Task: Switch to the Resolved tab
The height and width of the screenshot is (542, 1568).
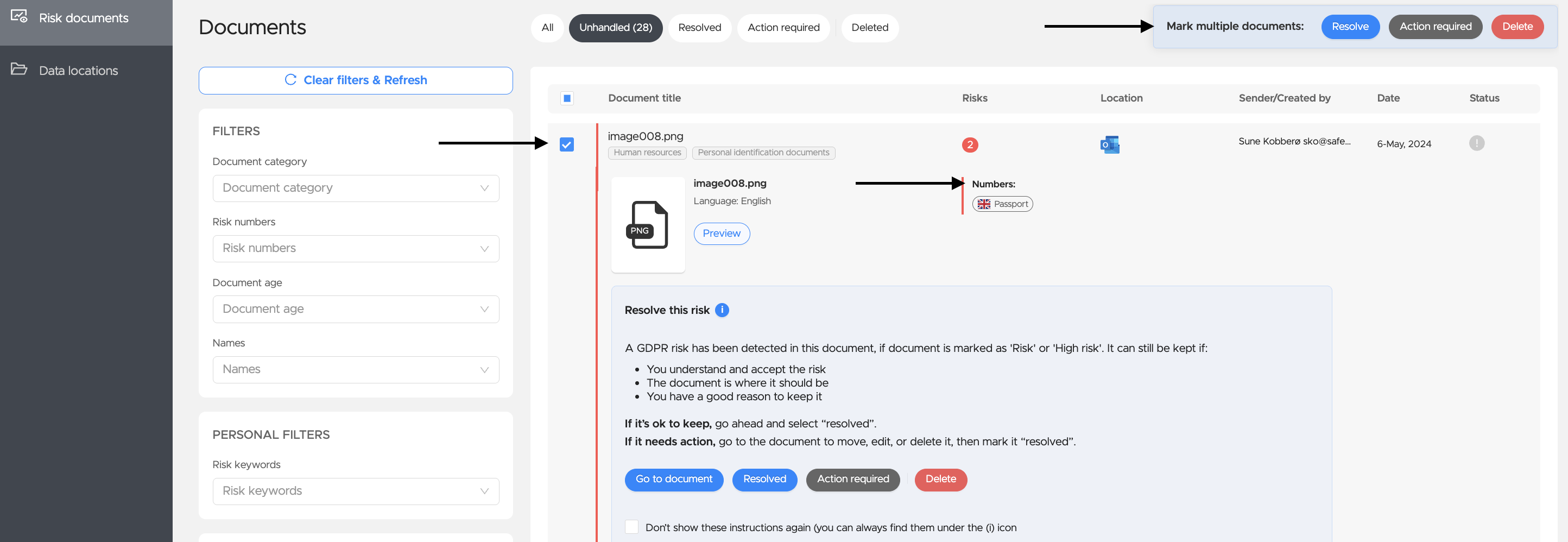Action: coord(699,27)
